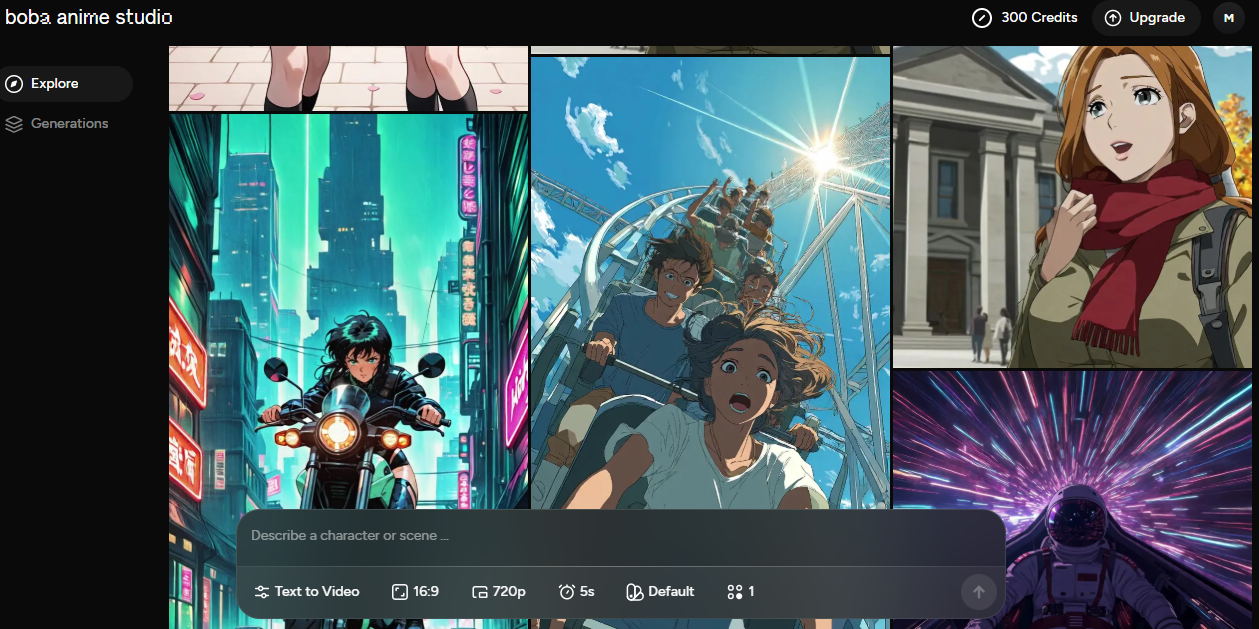Change the 16:9 aspect ratio setting
The height and width of the screenshot is (629, 1259).
(415, 592)
